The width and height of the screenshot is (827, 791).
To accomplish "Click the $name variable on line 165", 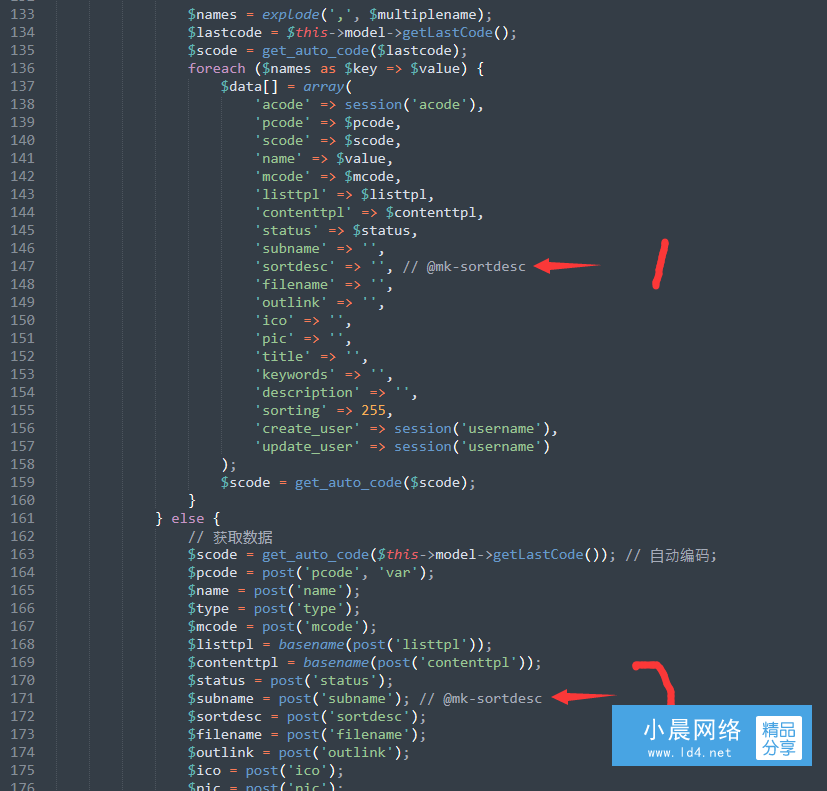I will 208,591.
